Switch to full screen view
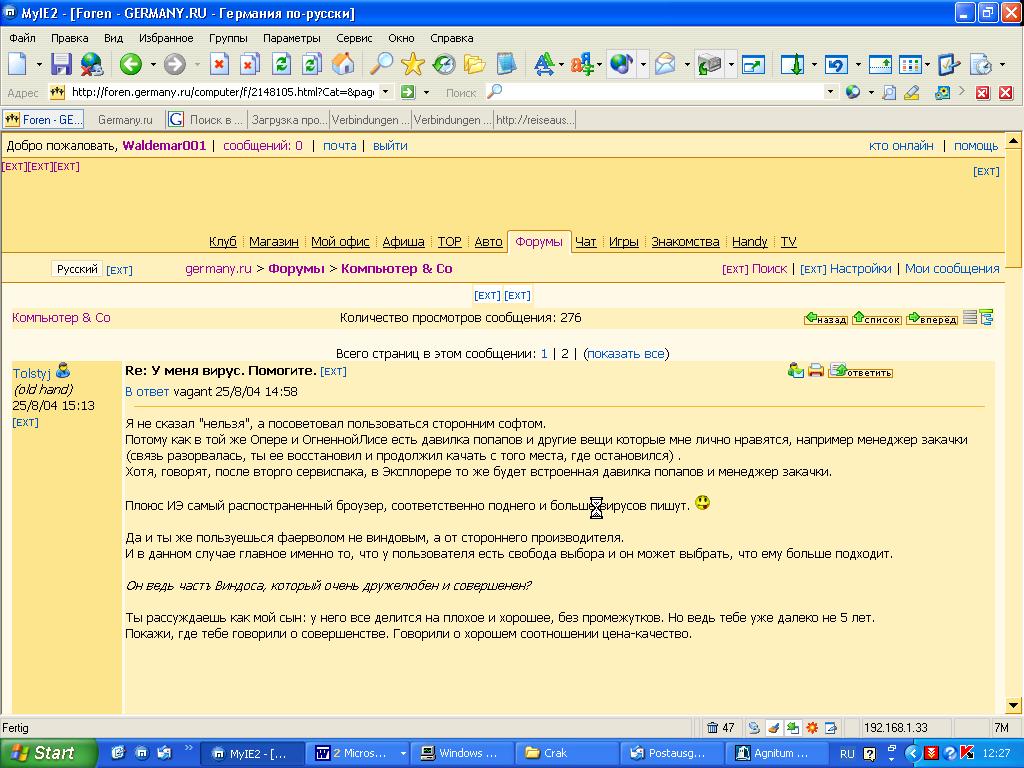The image size is (1024, 768). coord(753,64)
